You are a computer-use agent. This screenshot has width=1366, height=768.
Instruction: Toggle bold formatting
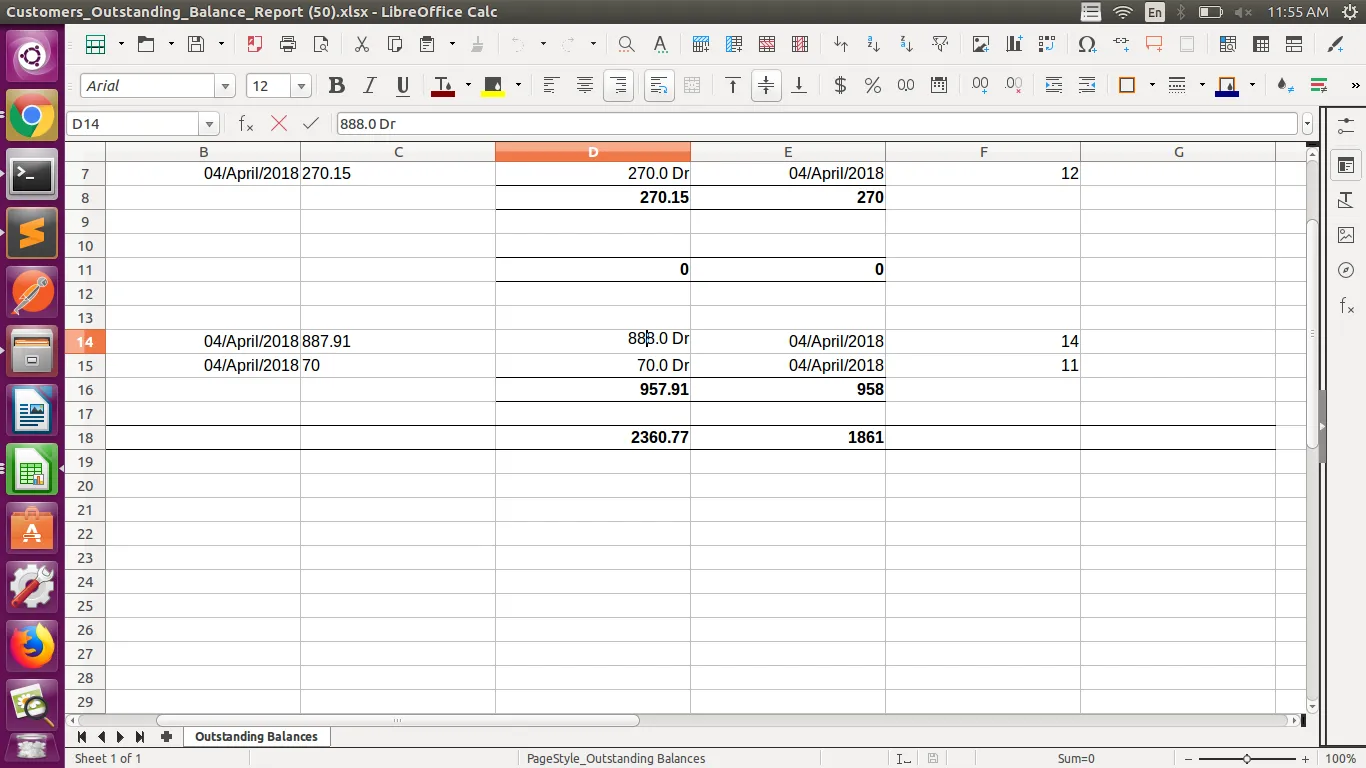337,86
